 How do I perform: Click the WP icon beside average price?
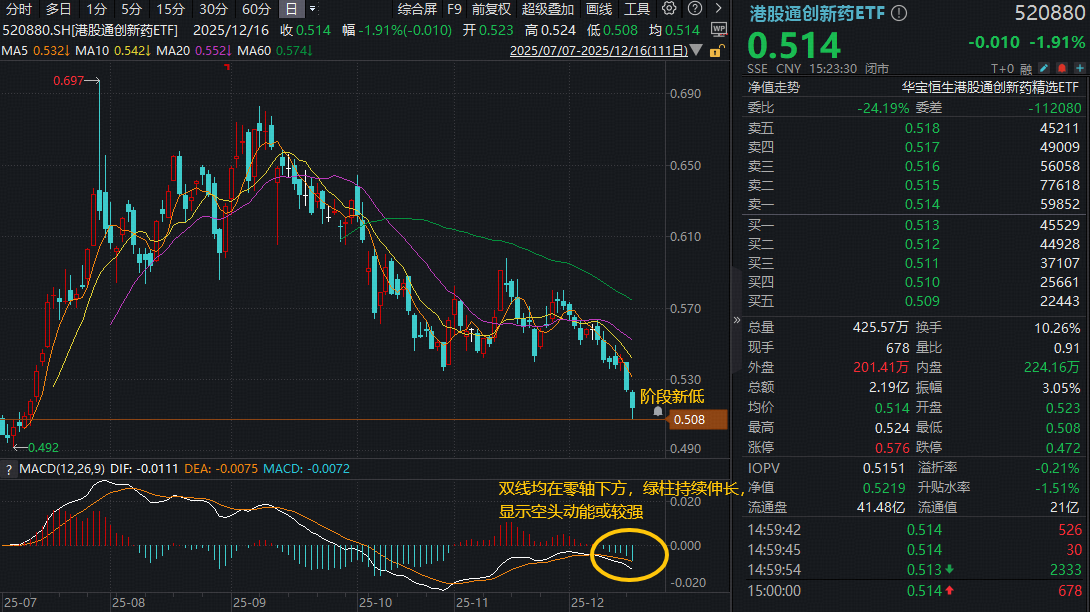point(718,30)
